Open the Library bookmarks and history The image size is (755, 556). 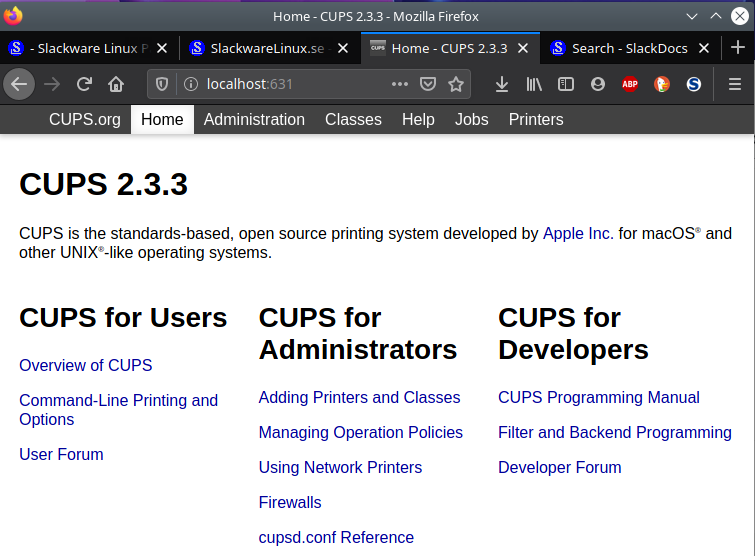coord(534,84)
